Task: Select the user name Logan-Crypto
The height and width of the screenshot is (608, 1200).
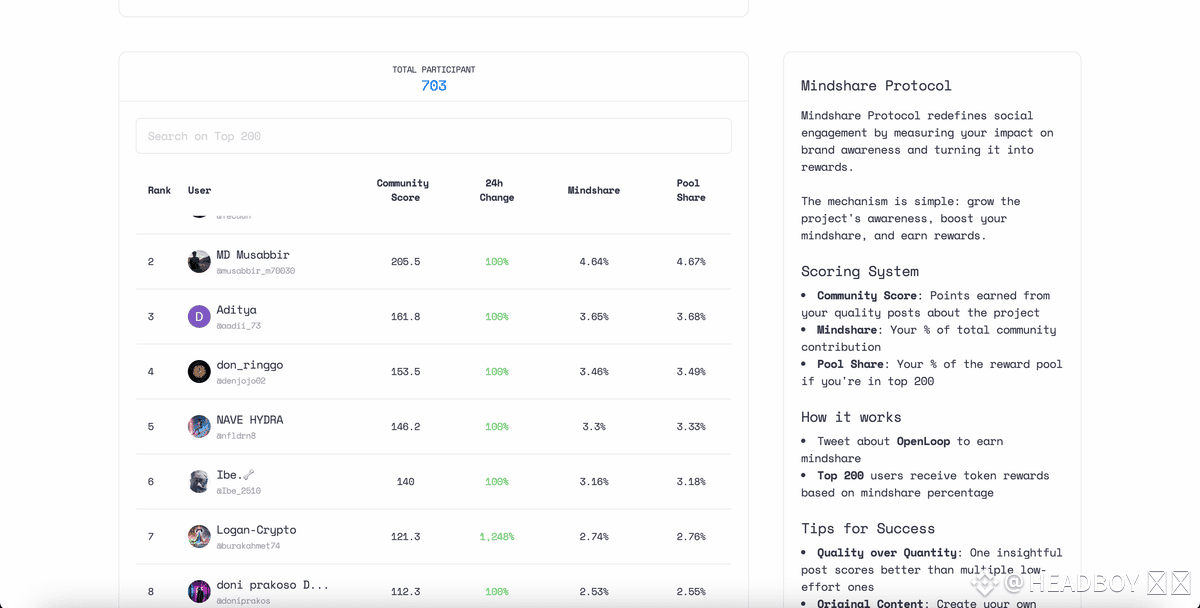Action: (256, 530)
